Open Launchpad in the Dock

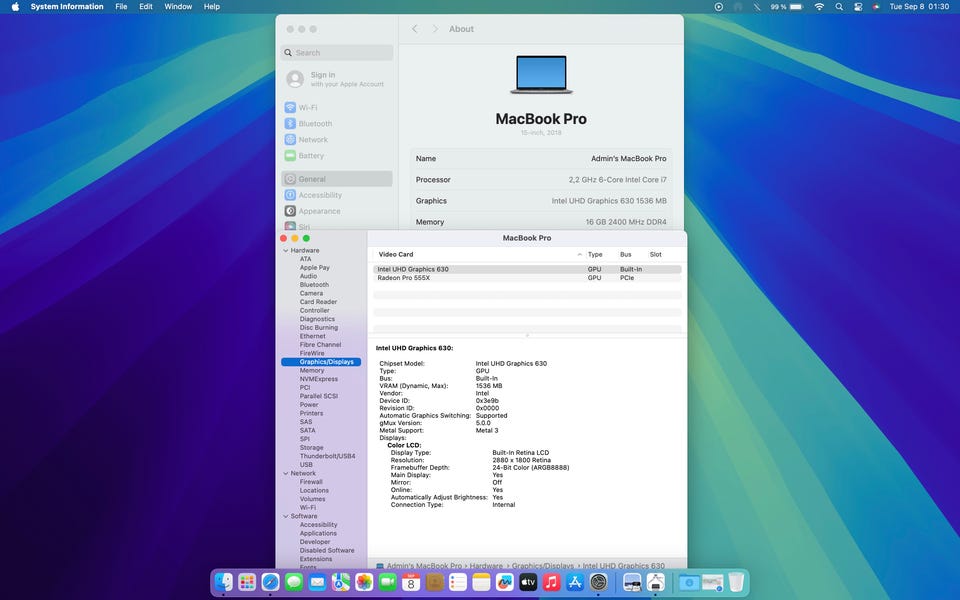tap(247, 582)
